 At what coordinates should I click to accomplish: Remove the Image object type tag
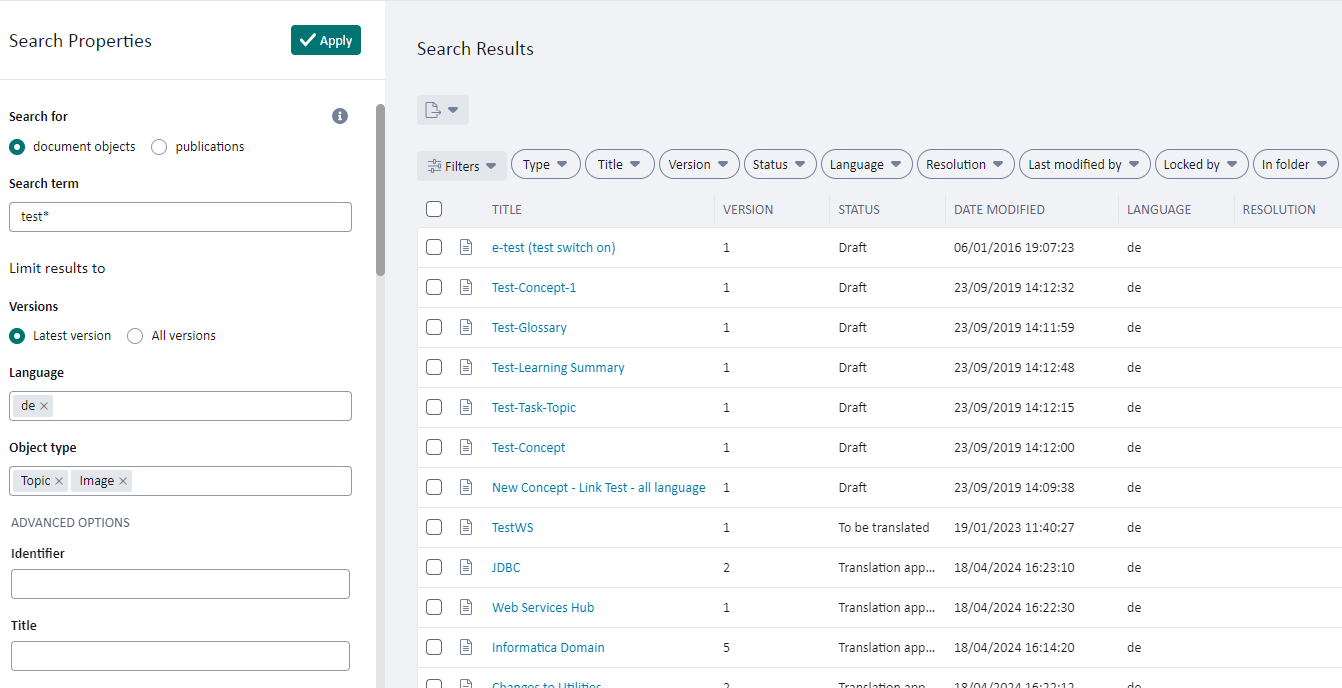click(123, 481)
